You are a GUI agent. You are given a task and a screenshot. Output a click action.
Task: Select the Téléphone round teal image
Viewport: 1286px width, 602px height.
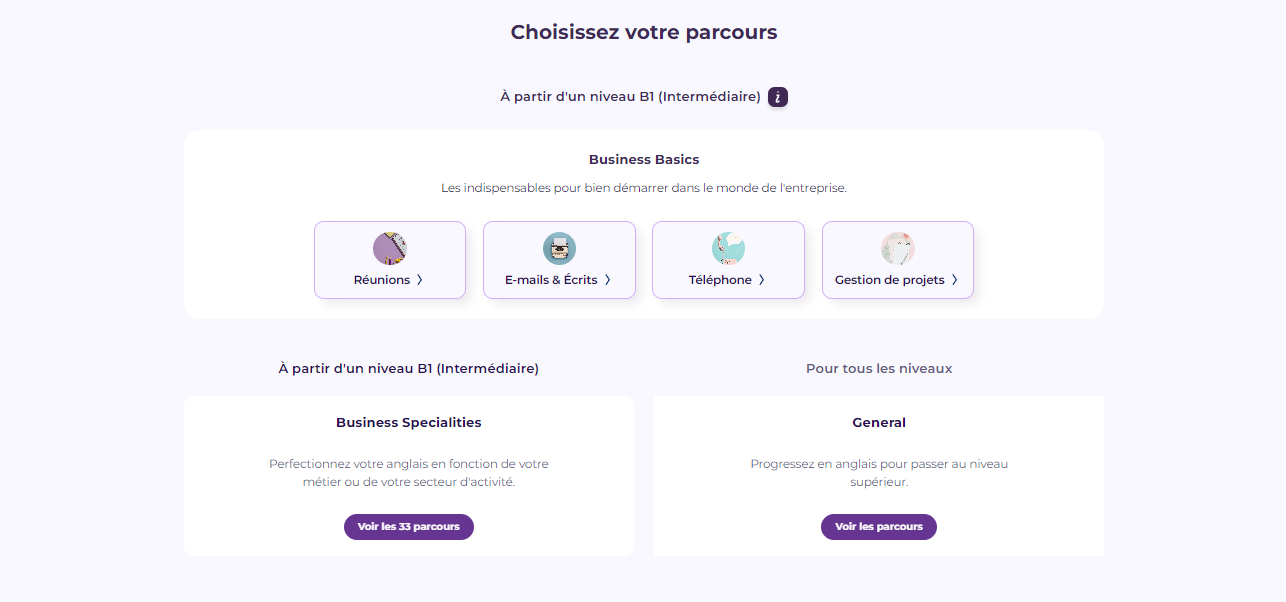[x=728, y=248]
